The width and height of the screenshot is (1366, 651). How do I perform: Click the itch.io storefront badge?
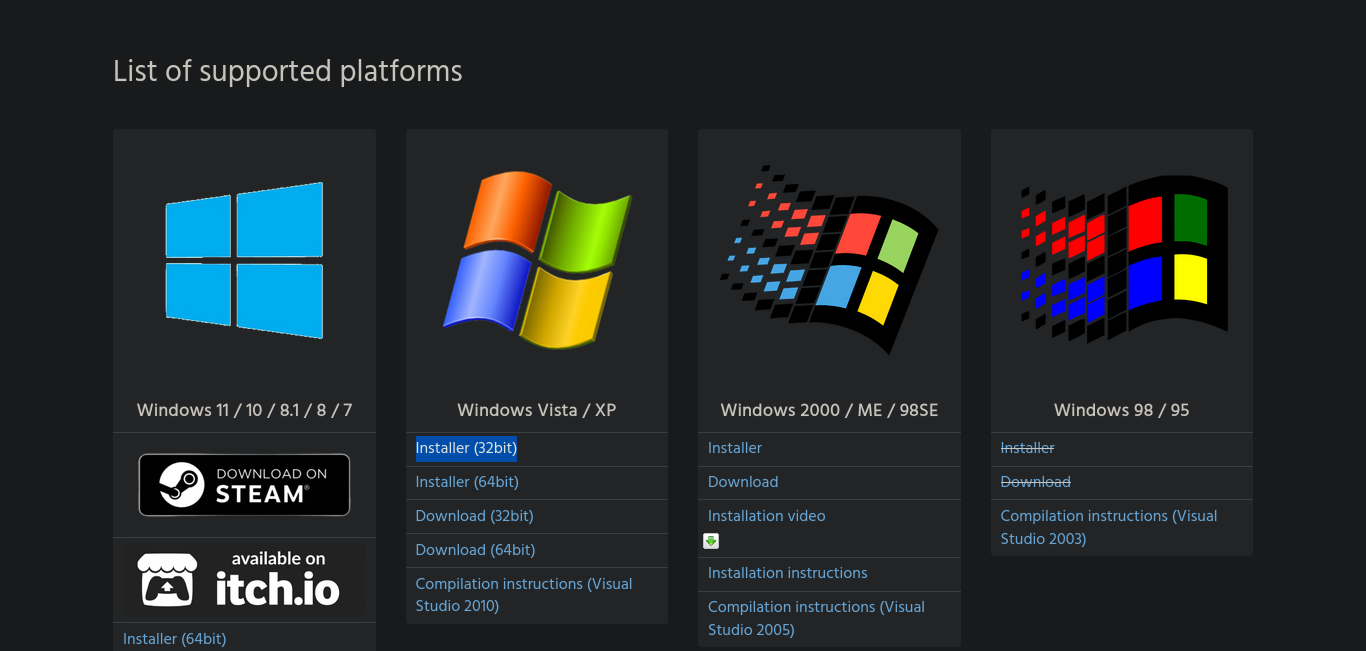244,579
